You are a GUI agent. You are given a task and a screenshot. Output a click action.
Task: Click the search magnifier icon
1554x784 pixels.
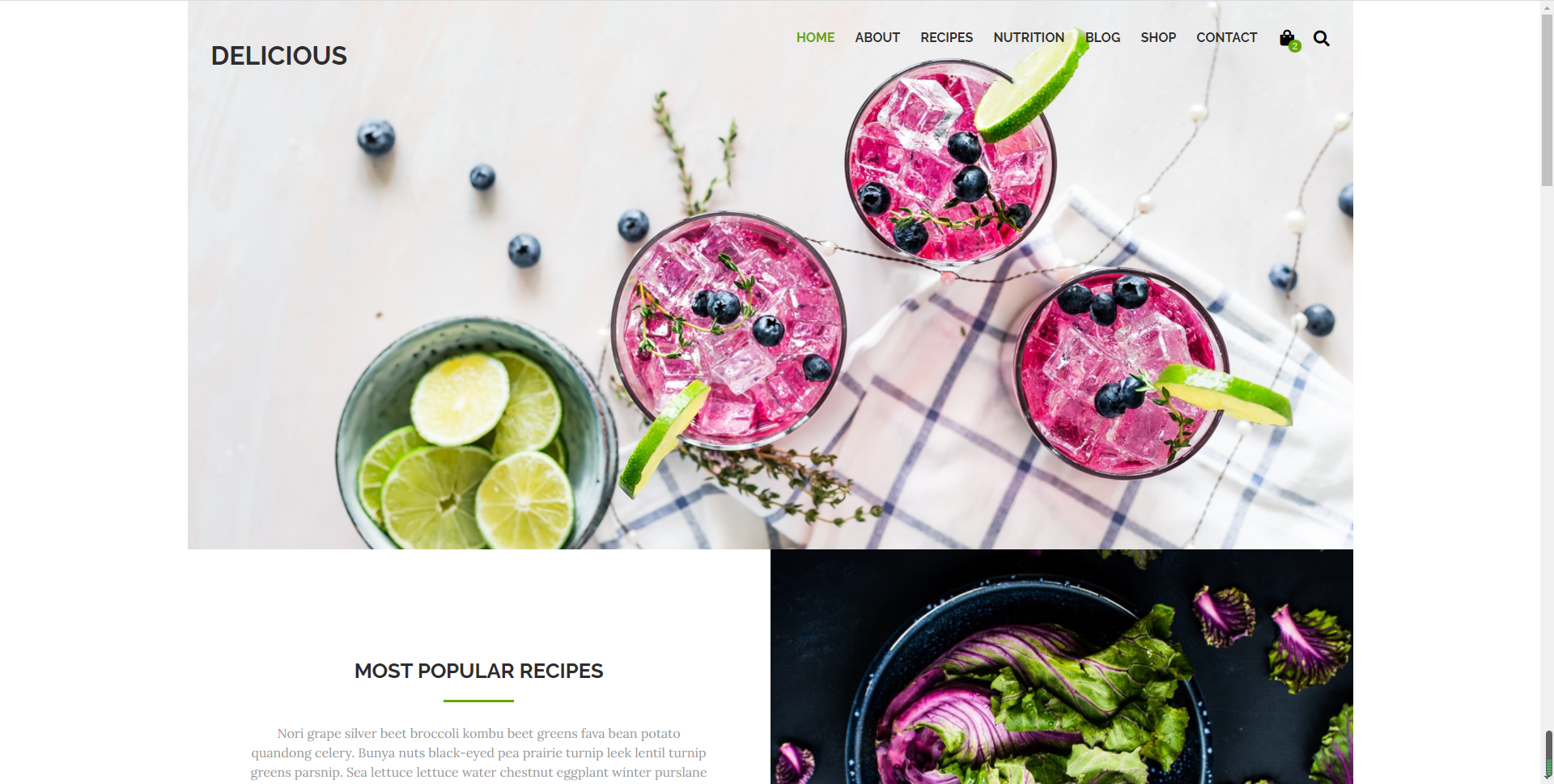coord(1321,38)
